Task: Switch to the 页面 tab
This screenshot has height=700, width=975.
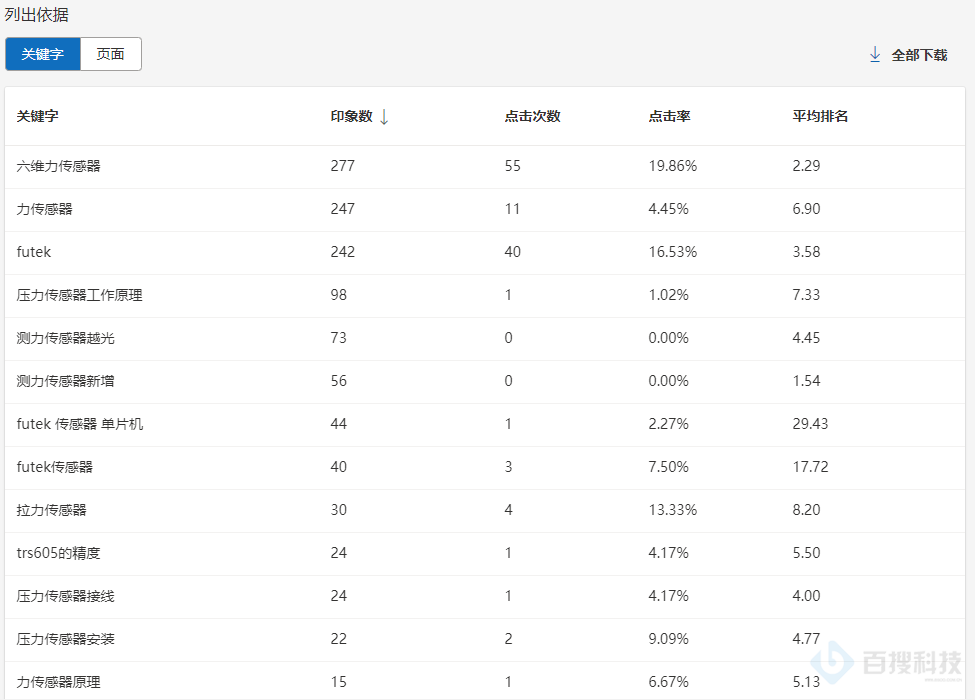Action: point(110,54)
